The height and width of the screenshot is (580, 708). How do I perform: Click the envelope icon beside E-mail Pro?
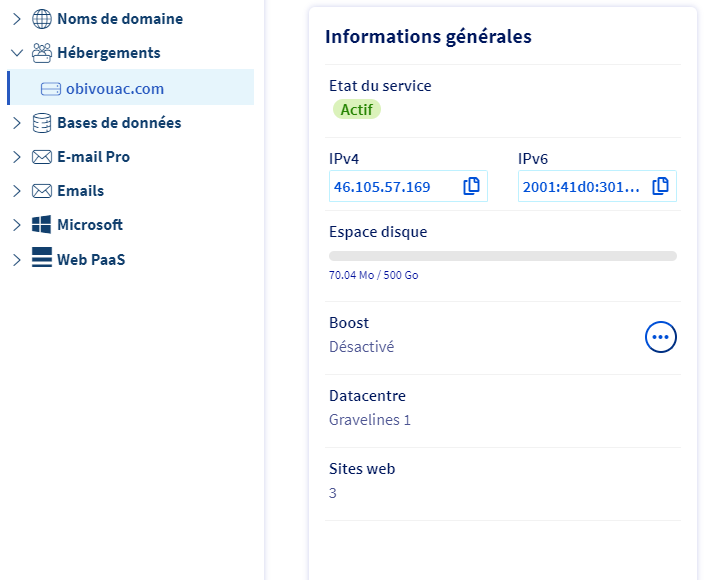[x=42, y=157]
